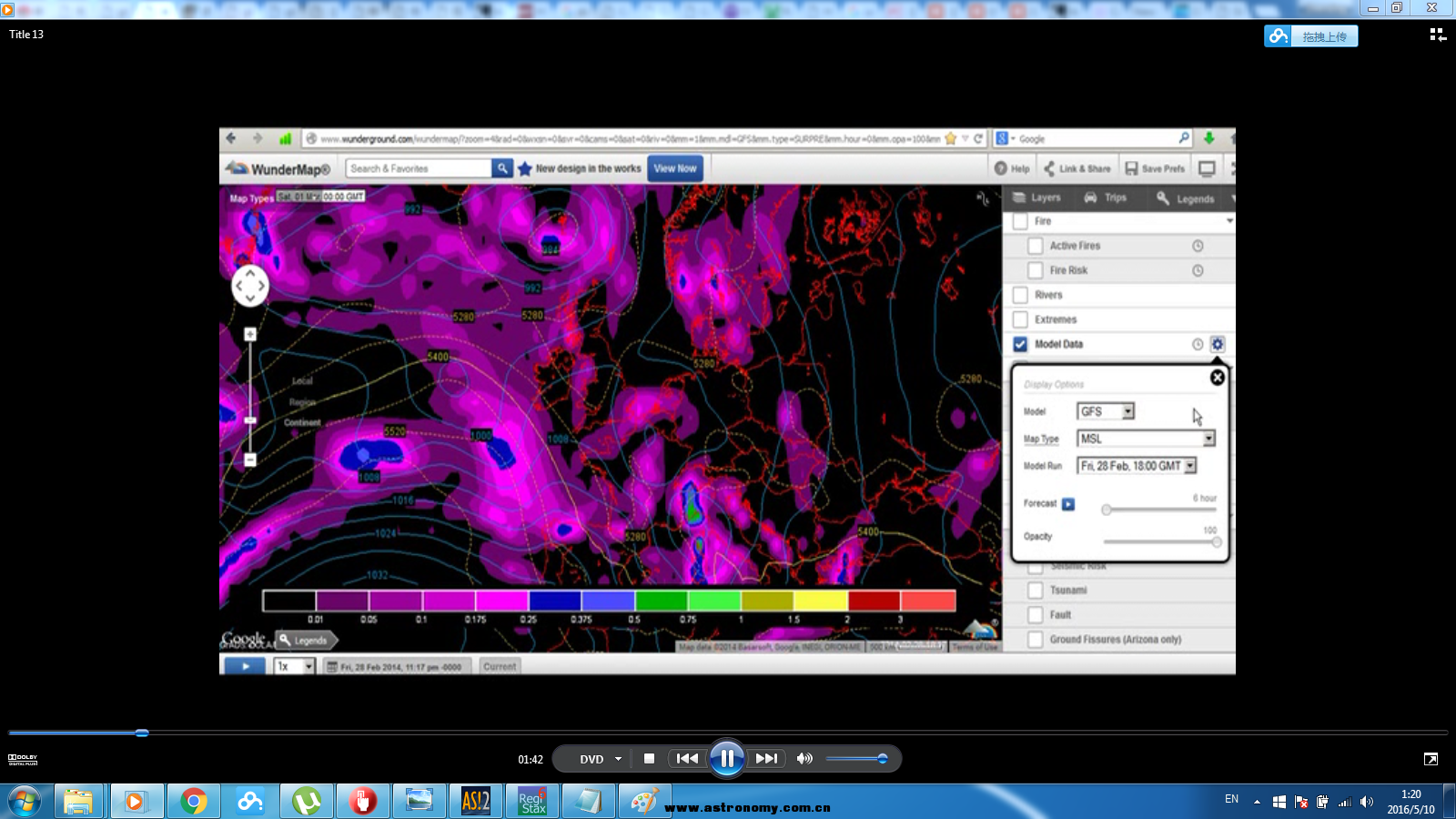Click the map pan control circle
This screenshot has height=819, width=1456.
250,286
